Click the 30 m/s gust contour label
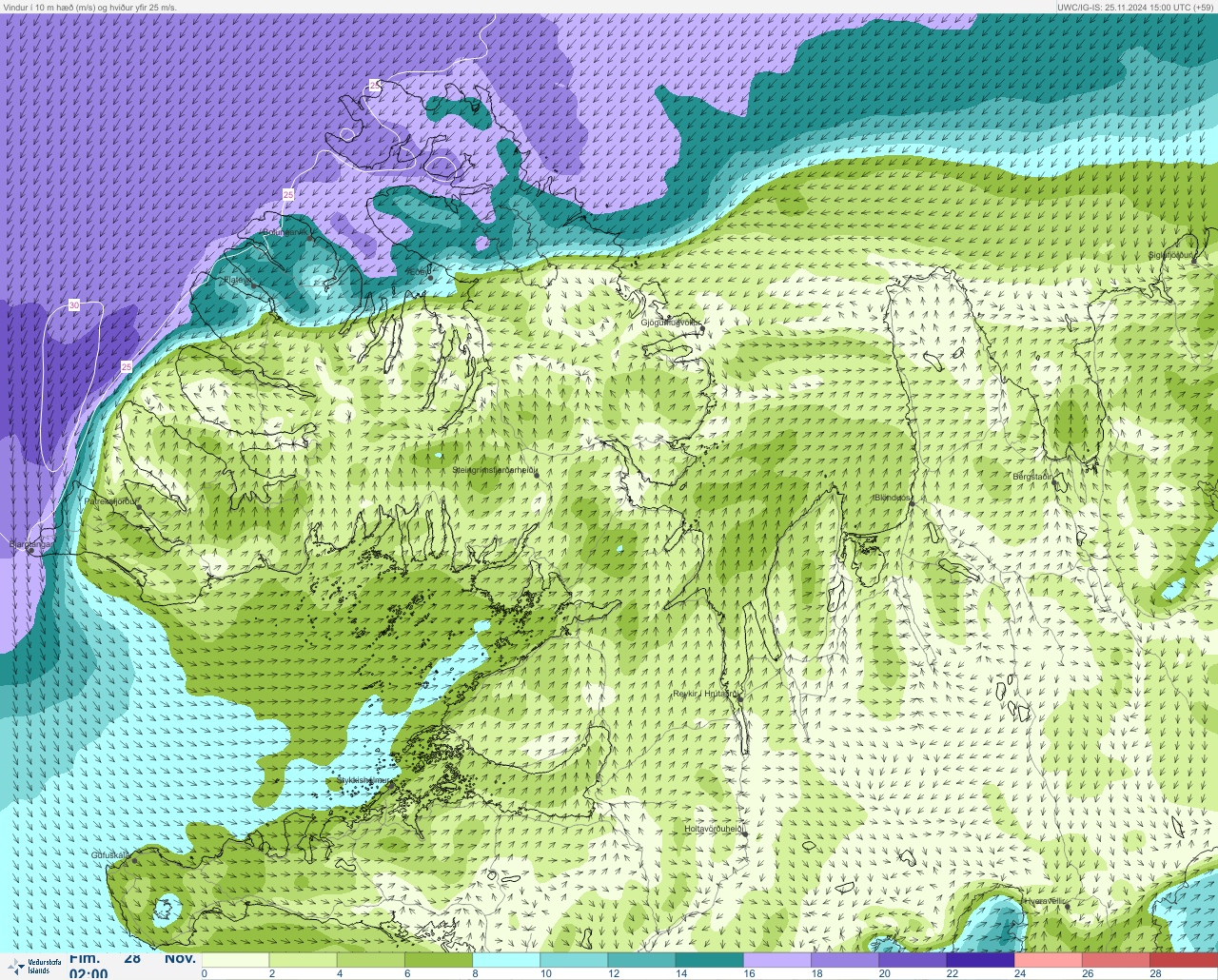 coord(74,305)
